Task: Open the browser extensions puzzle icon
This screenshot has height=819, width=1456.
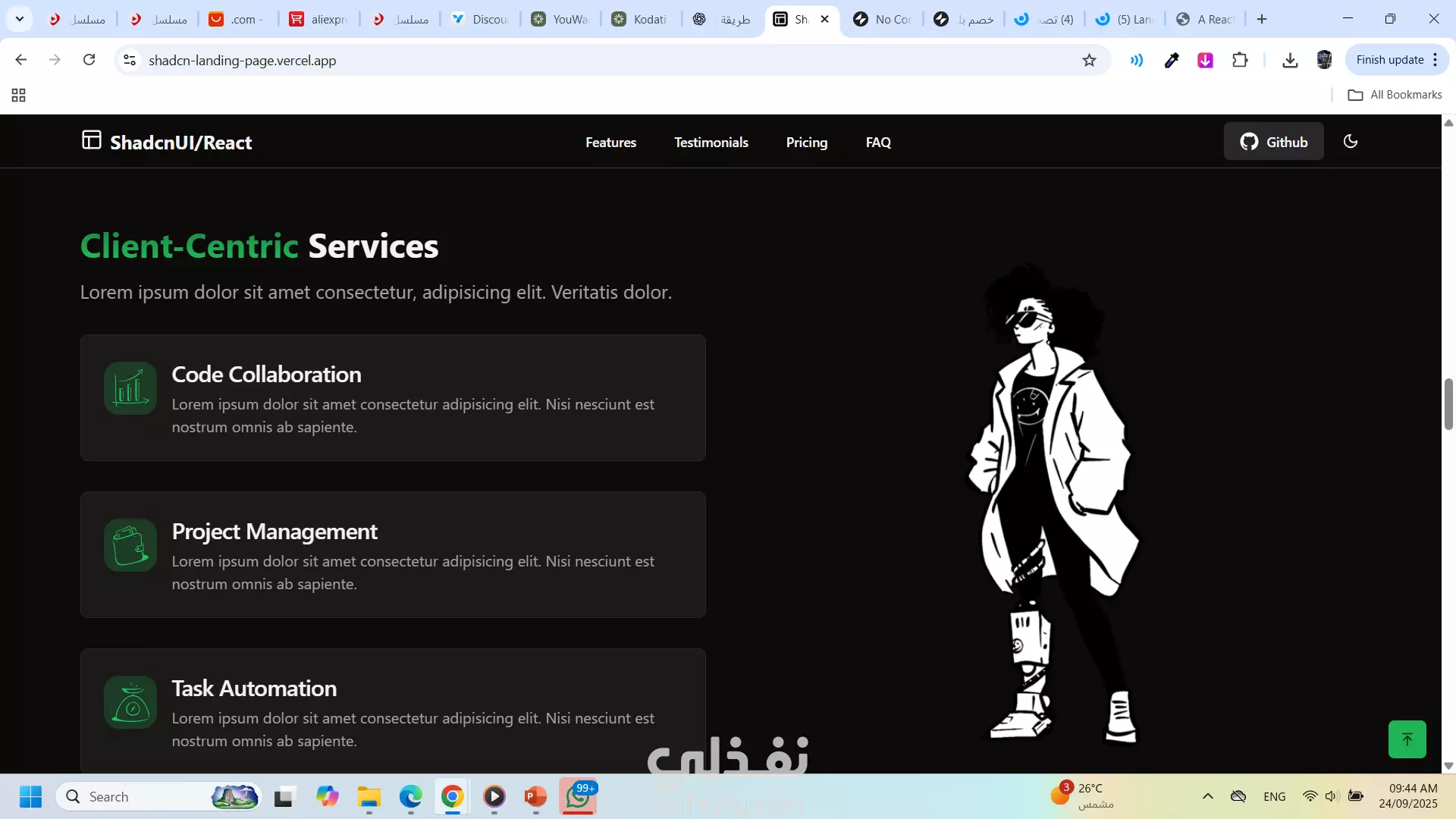Action: [1240, 61]
